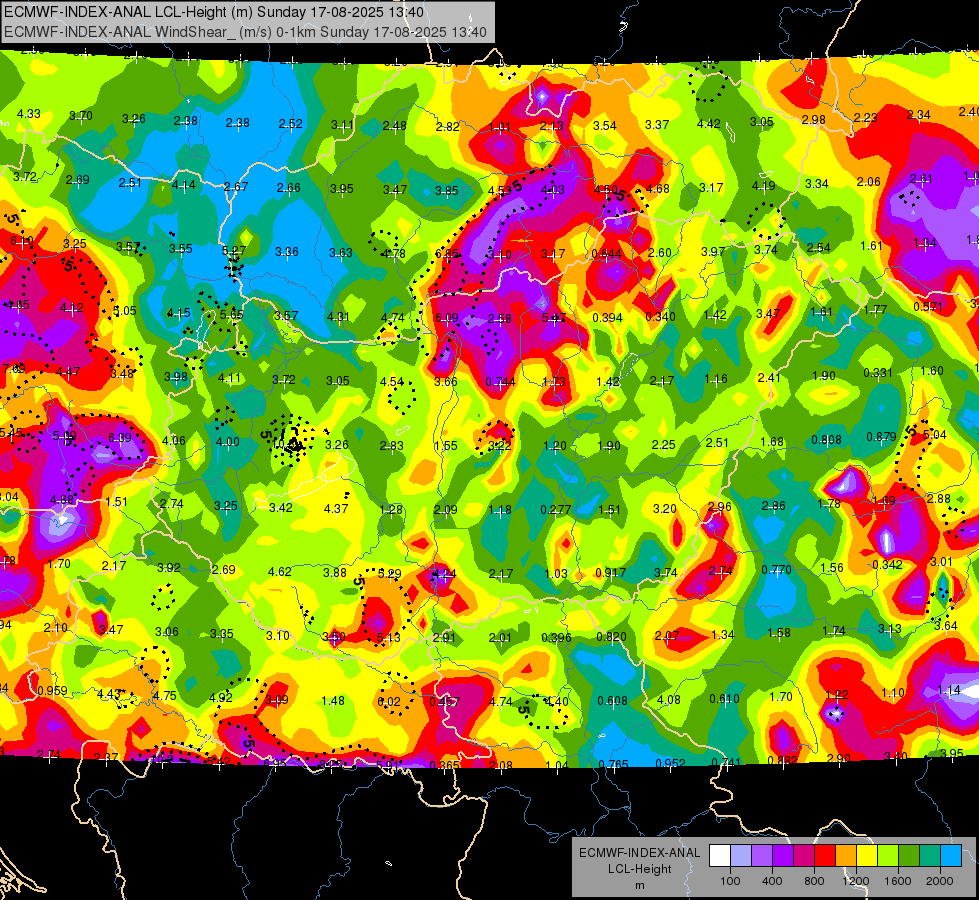979x900 pixels.
Task: Click the wind shear value 5.65
Action: point(232,315)
